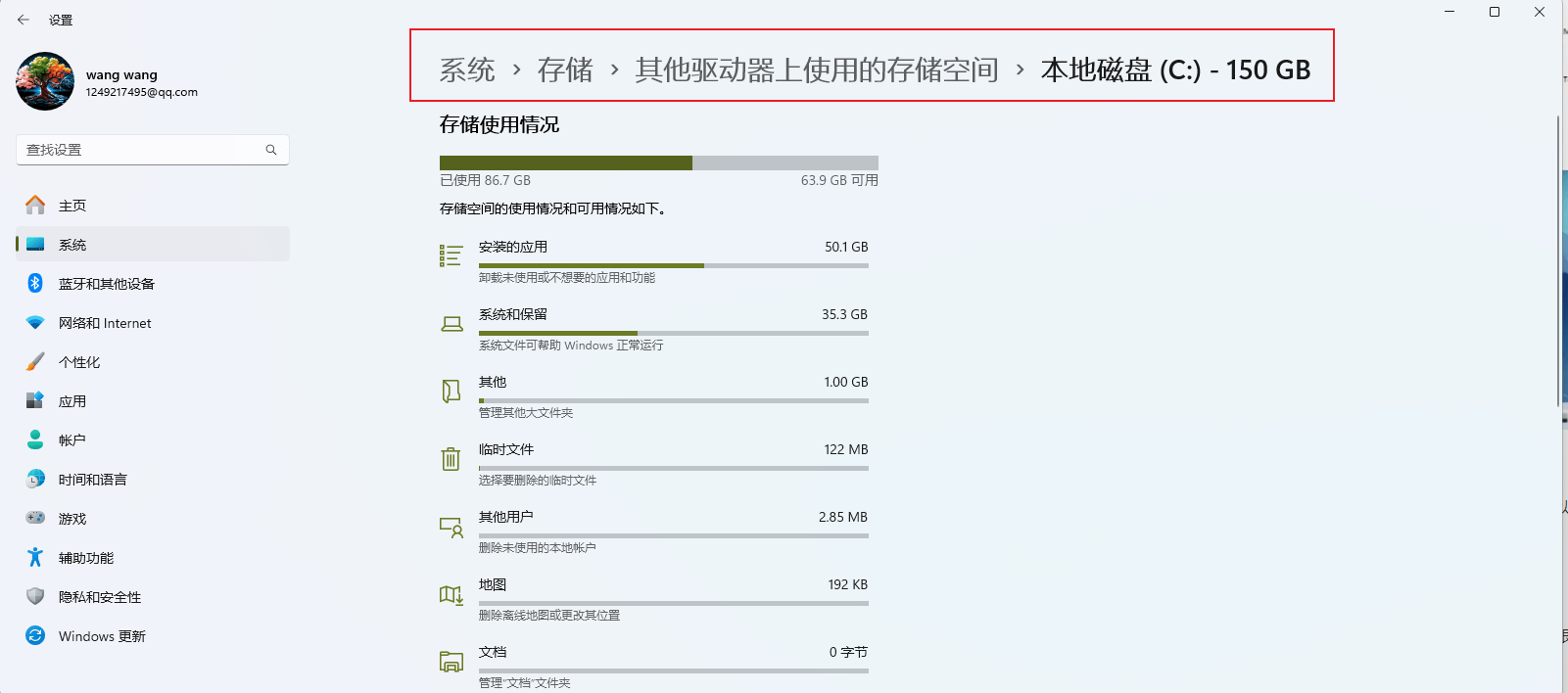1568x693 pixels.
Task: Click the 63.9 GB 可用 label
Action: (839, 180)
